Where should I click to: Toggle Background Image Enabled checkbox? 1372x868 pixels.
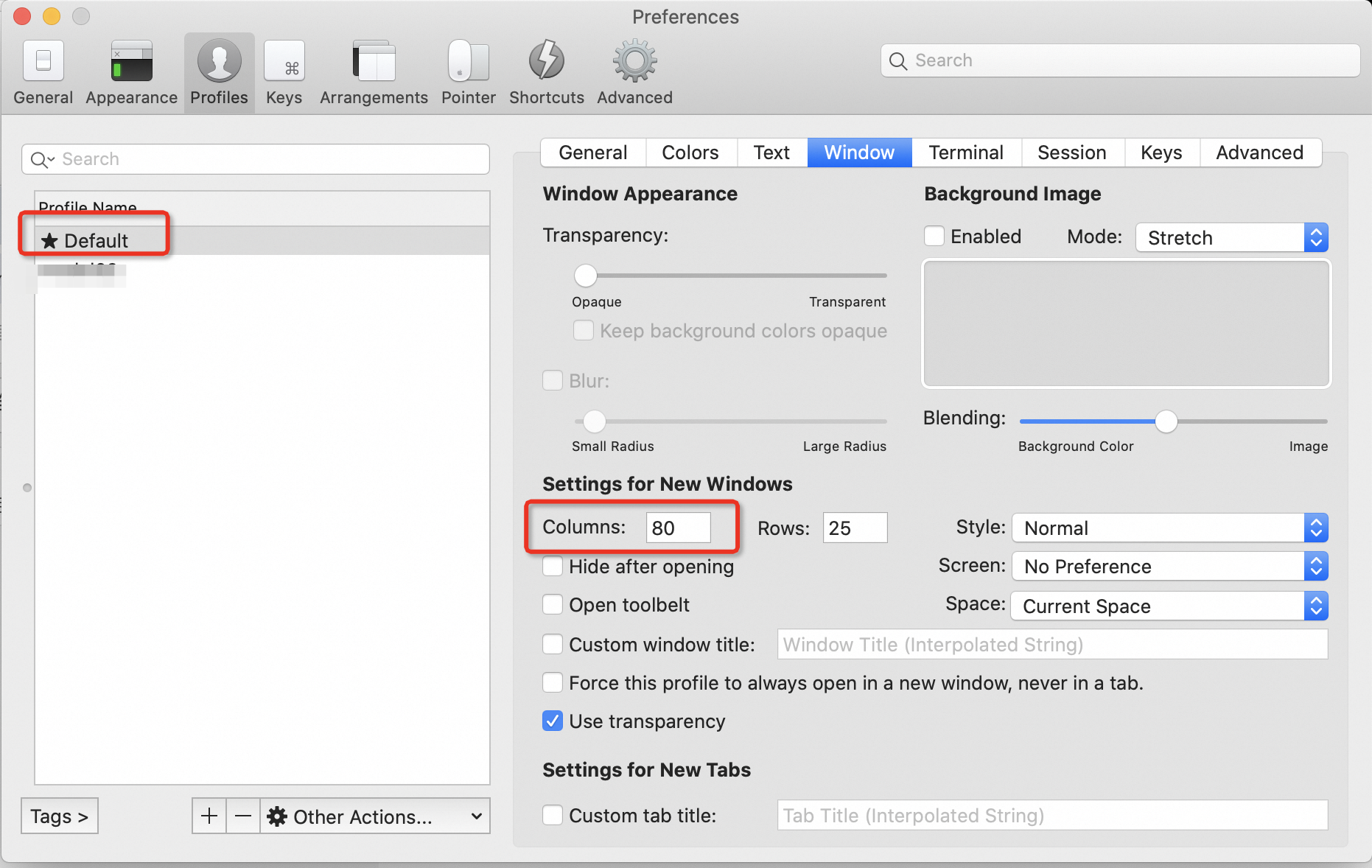coord(934,236)
